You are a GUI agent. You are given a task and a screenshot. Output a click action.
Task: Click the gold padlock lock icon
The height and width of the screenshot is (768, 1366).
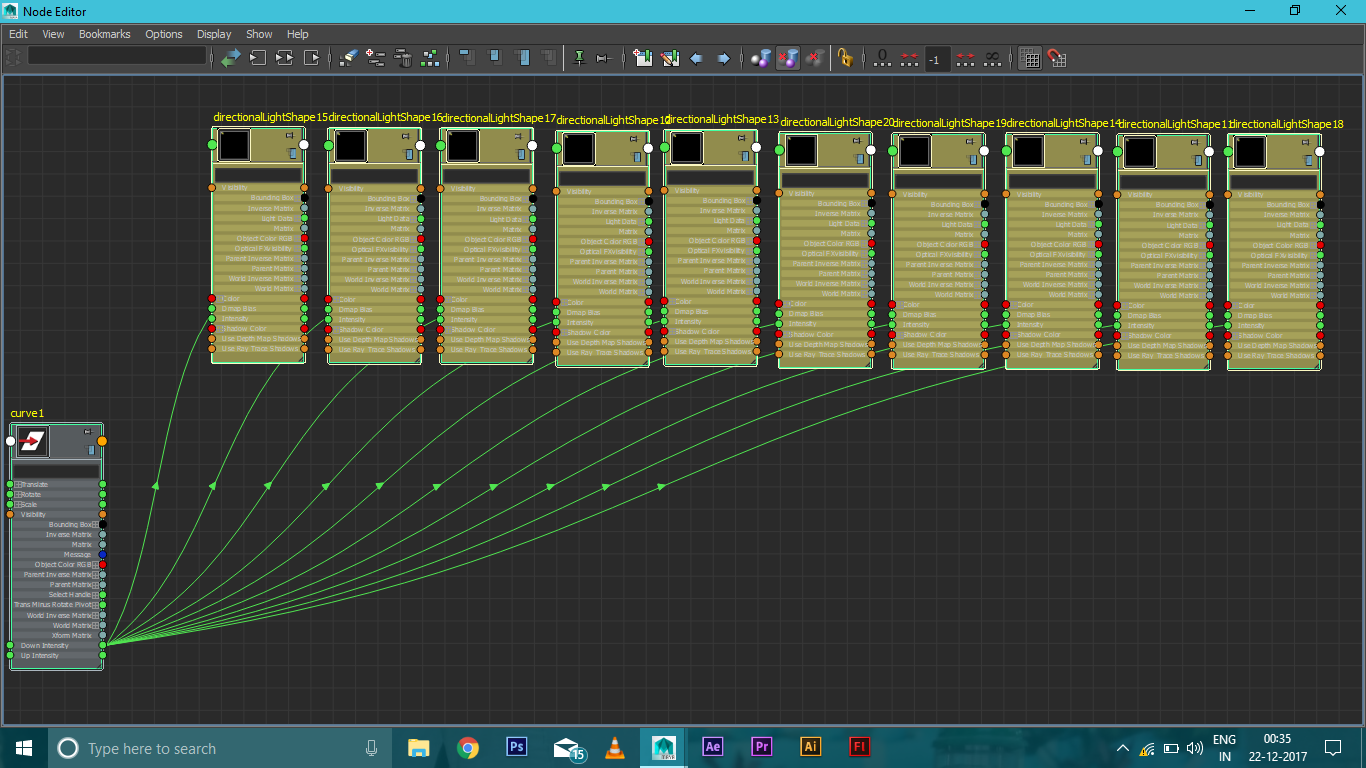click(845, 58)
